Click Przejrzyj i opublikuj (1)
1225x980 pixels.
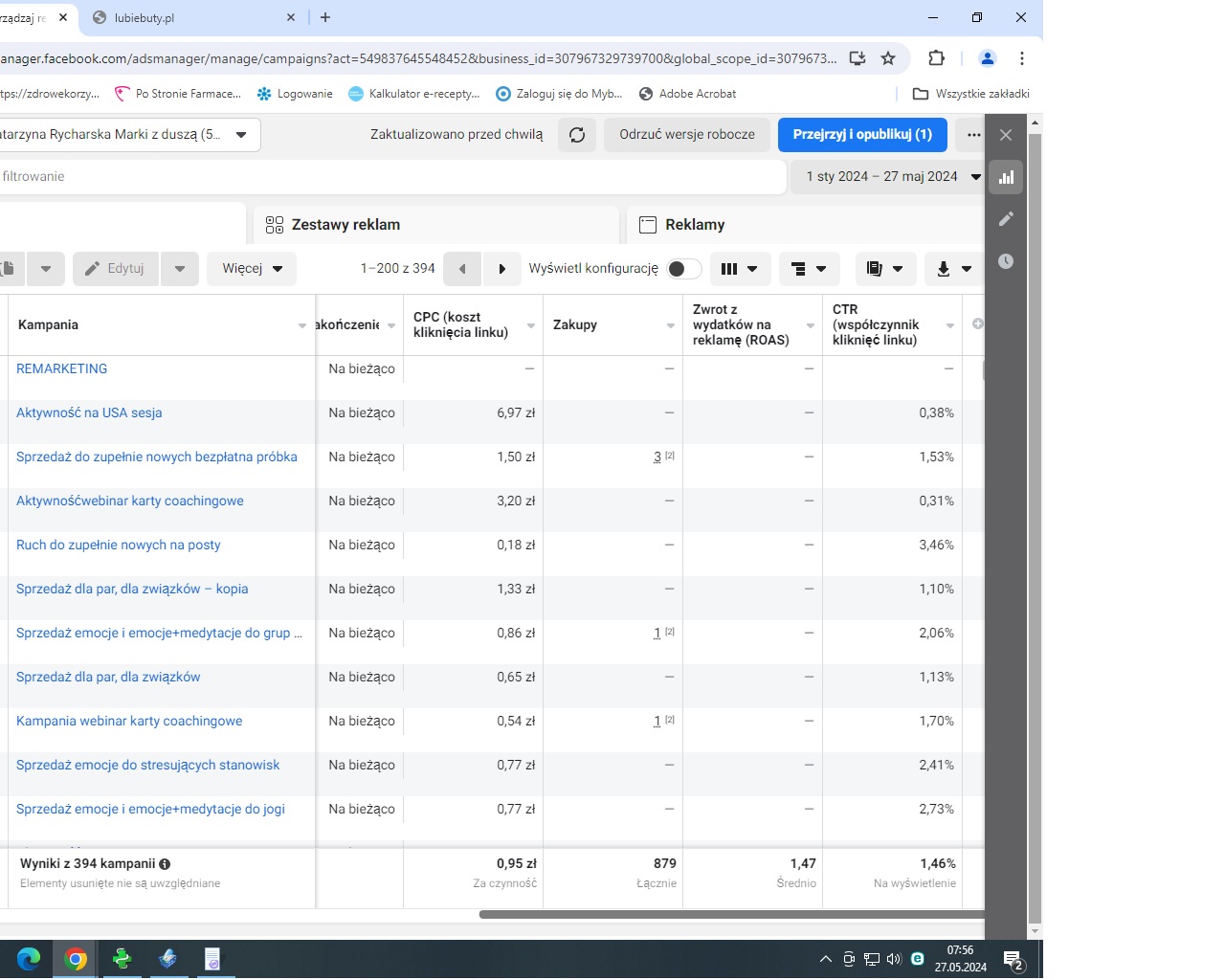(x=862, y=135)
